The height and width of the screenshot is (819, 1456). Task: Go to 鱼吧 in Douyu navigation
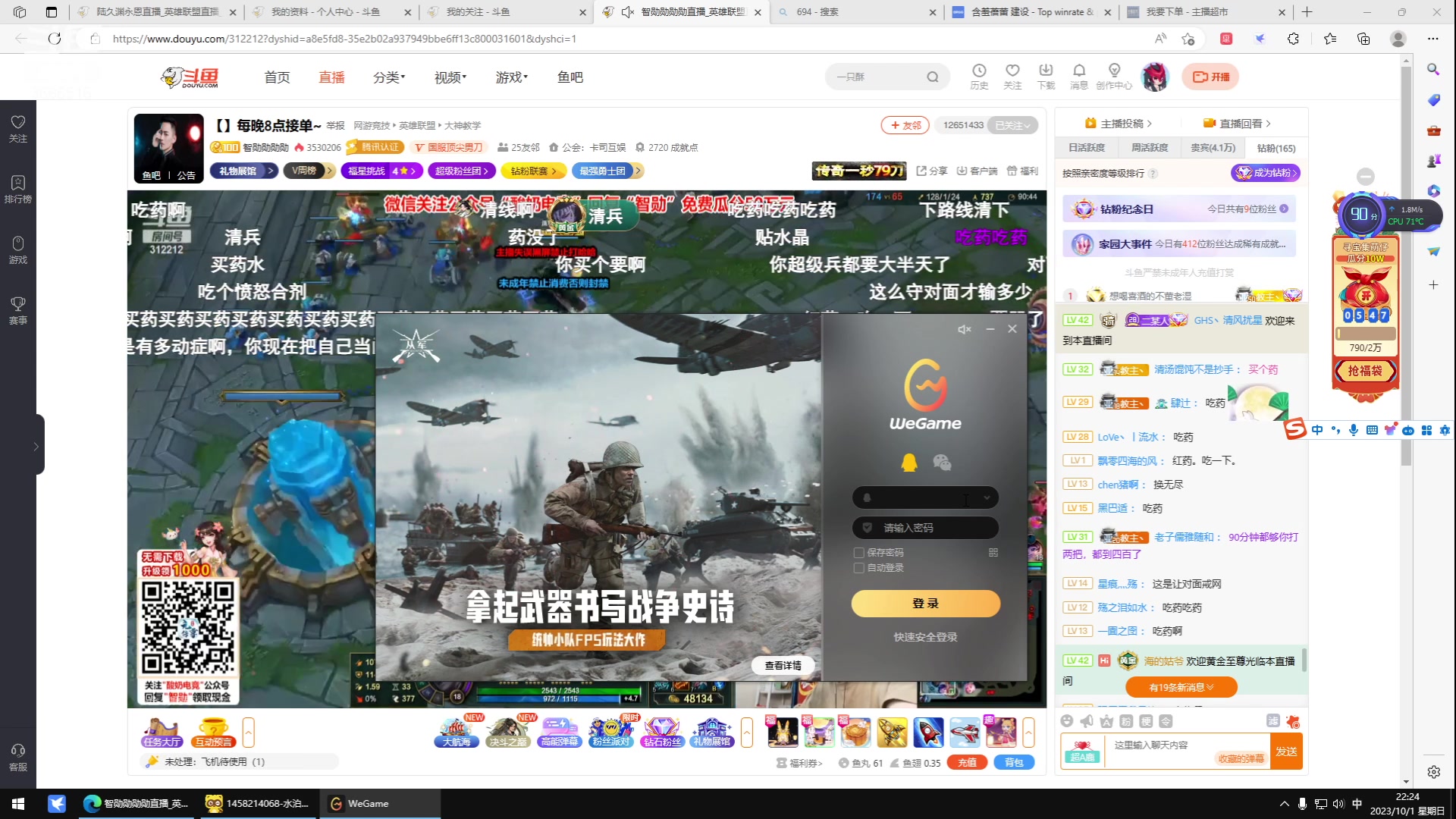tap(570, 77)
